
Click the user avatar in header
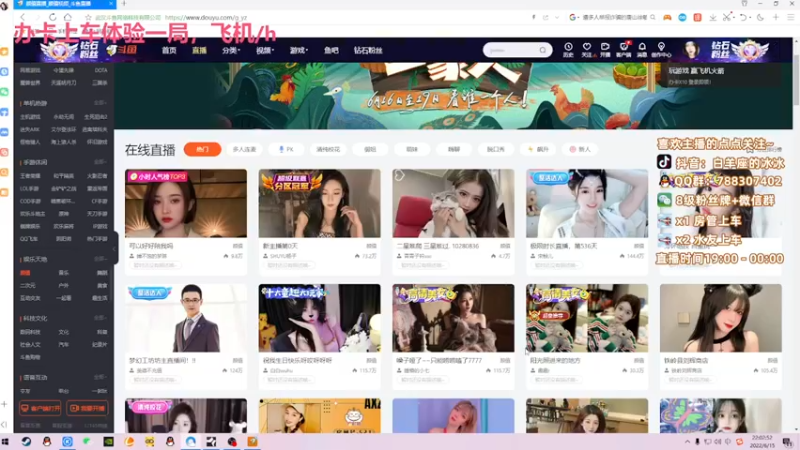[x=691, y=50]
